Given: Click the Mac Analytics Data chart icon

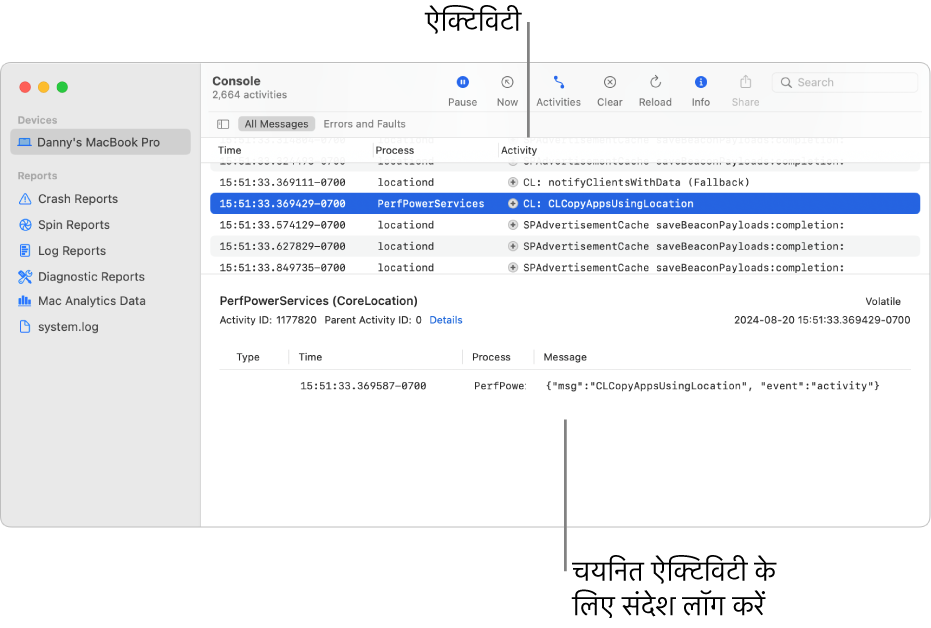Looking at the screenshot, I should click(x=25, y=301).
